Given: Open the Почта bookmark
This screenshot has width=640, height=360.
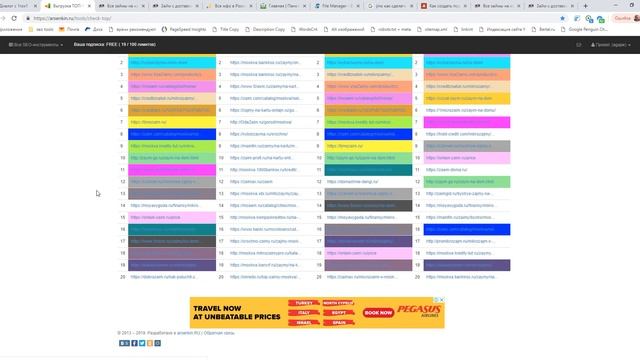Looking at the screenshot, I should click(69, 29).
